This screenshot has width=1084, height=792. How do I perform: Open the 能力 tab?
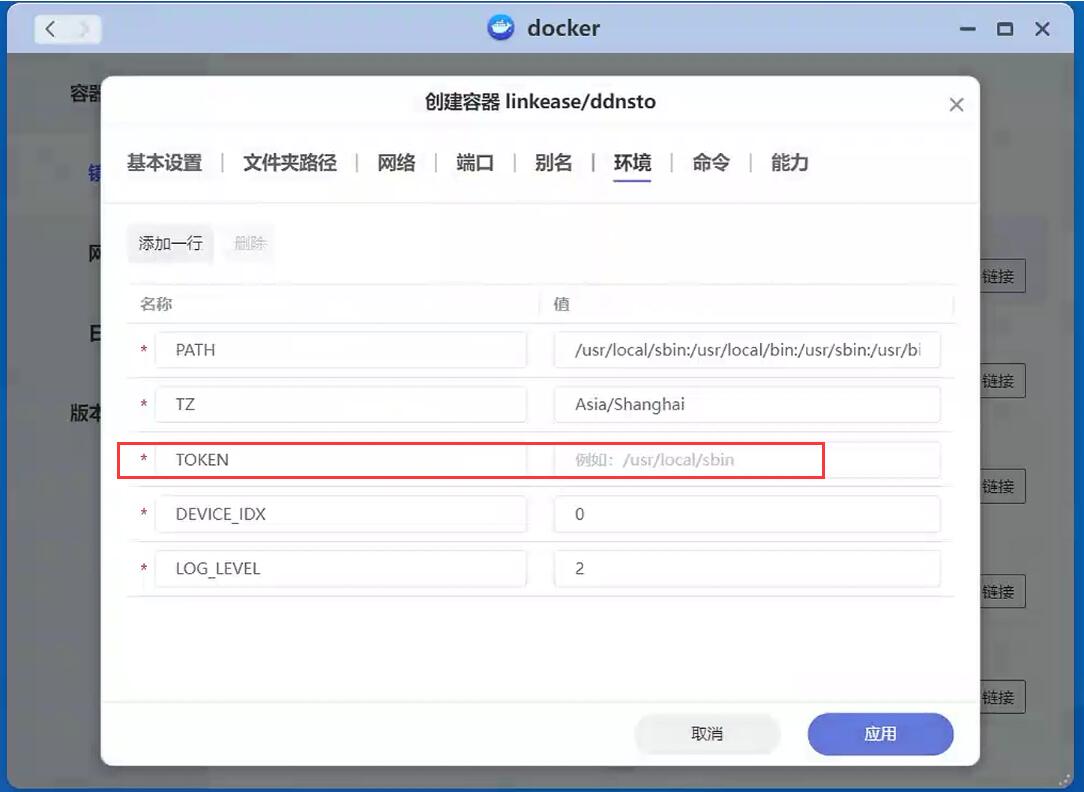point(789,163)
